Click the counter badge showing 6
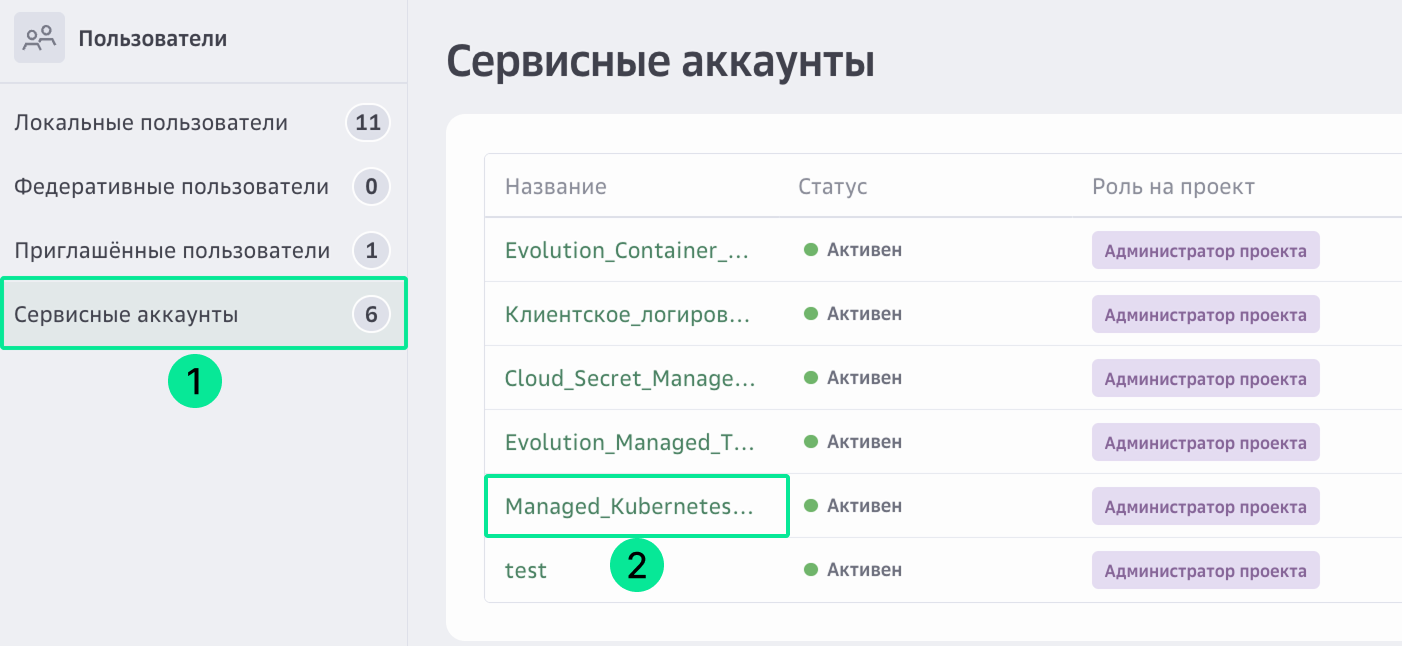Screen dimensions: 1402x646 point(371,314)
